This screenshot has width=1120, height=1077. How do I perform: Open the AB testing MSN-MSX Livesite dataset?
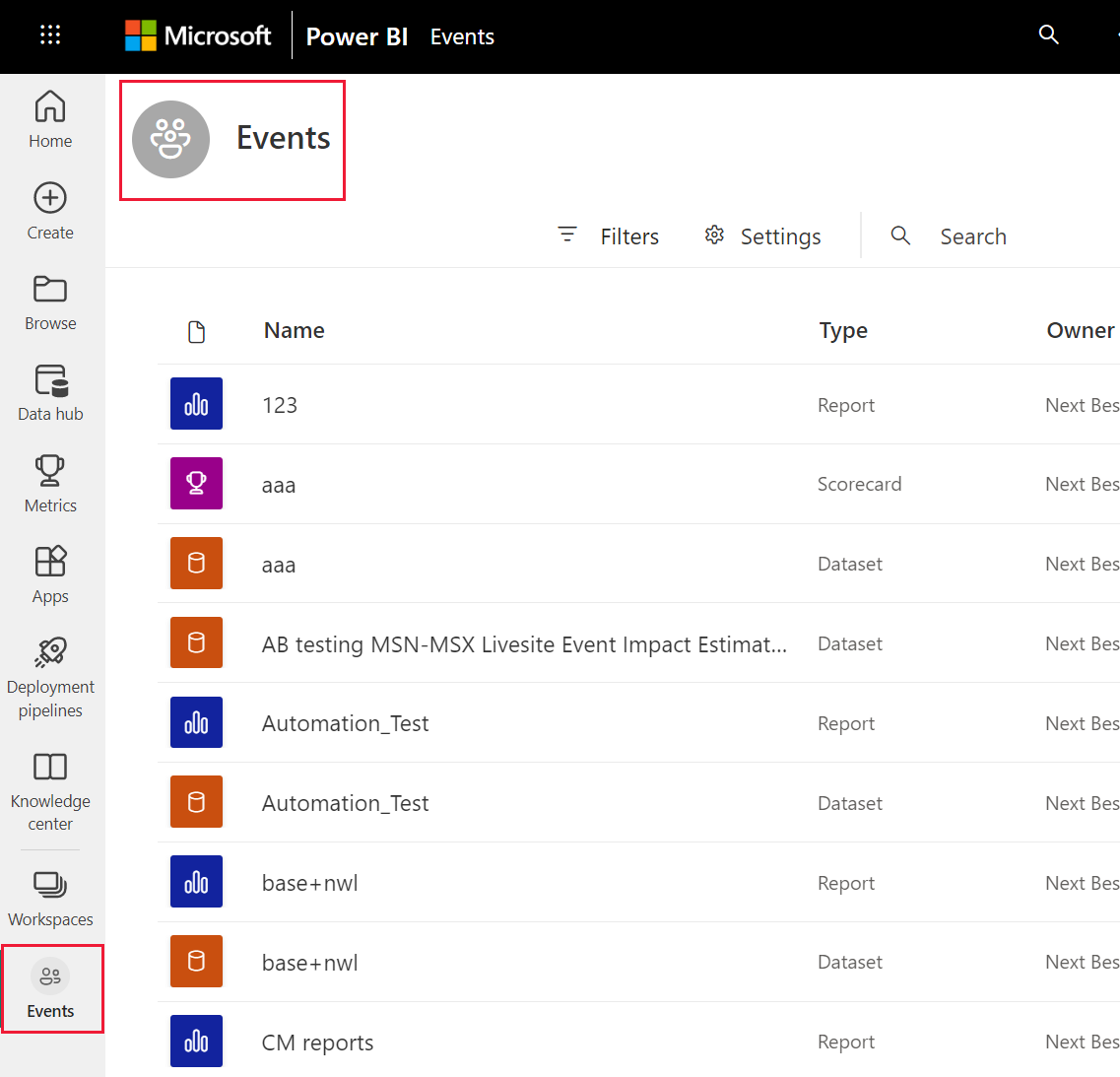pos(524,643)
